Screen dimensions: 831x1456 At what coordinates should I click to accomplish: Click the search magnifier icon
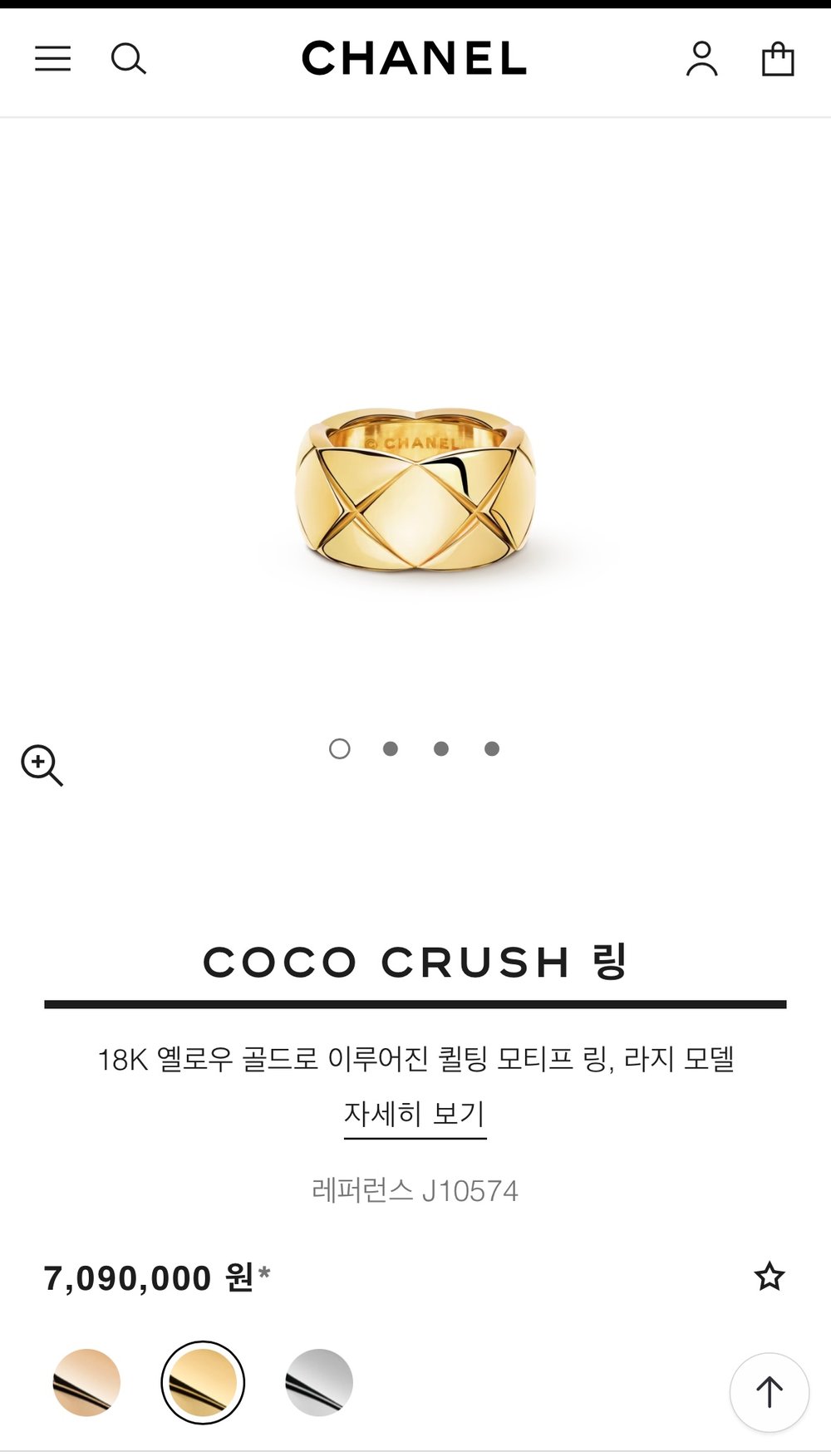point(129,59)
